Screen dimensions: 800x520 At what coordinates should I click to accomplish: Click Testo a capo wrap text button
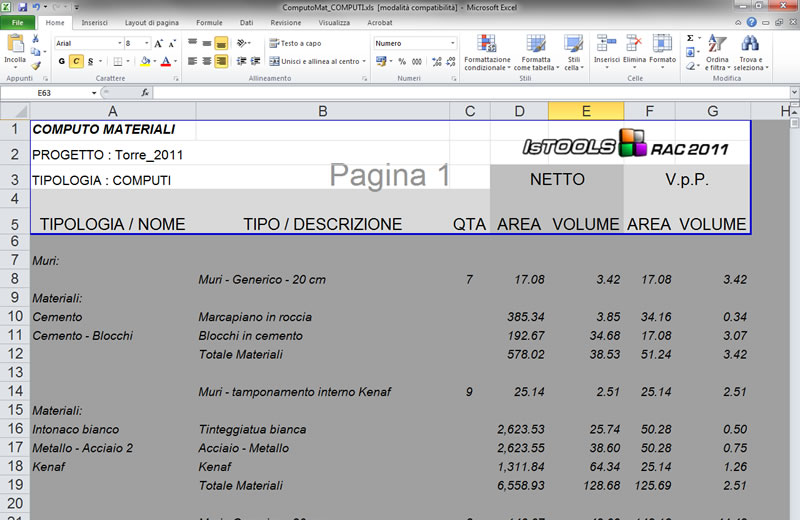tap(295, 43)
